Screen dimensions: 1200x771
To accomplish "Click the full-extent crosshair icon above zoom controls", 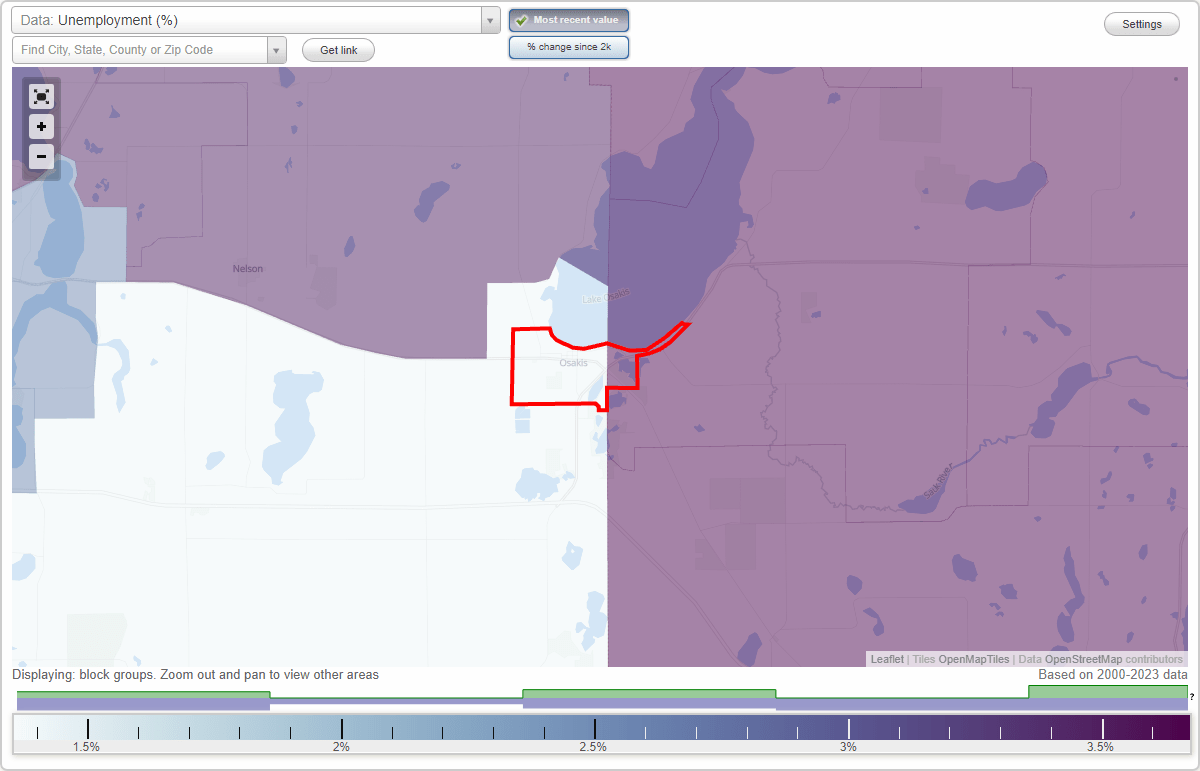I will point(41,96).
